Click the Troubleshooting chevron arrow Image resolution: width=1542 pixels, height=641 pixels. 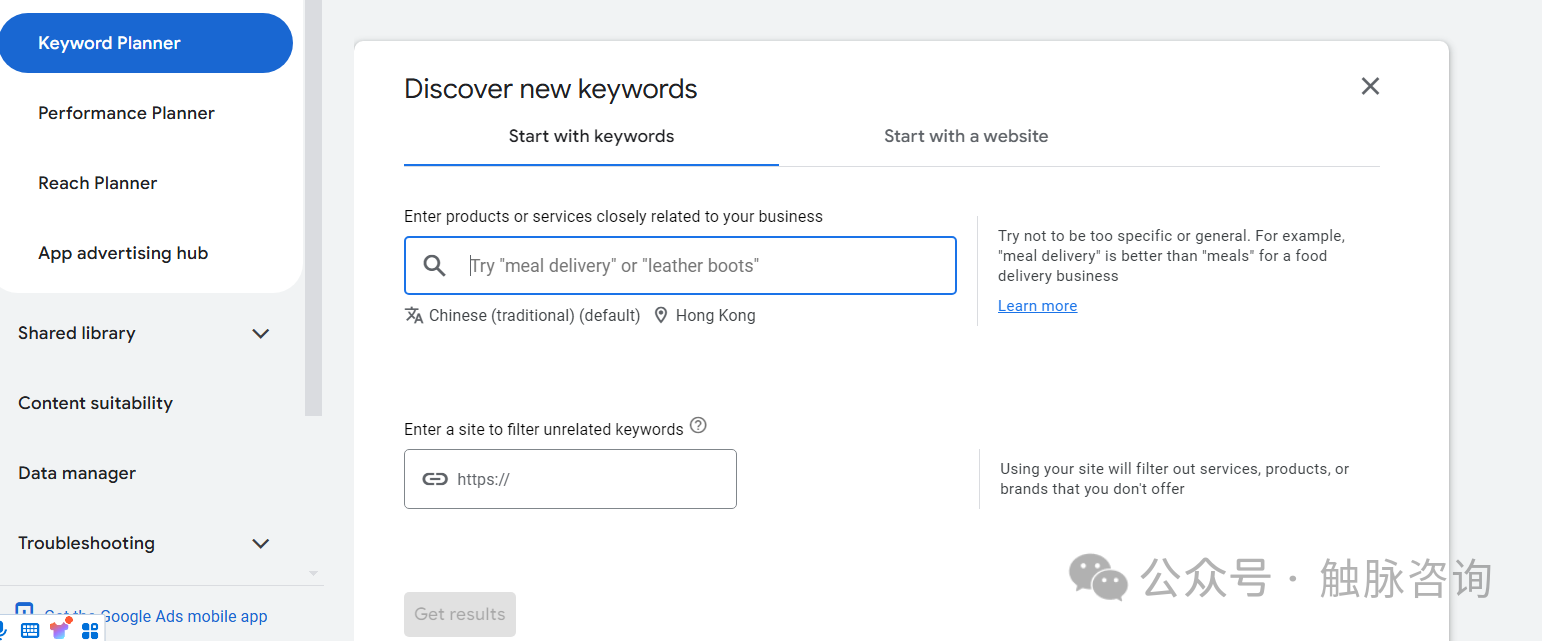[261, 543]
